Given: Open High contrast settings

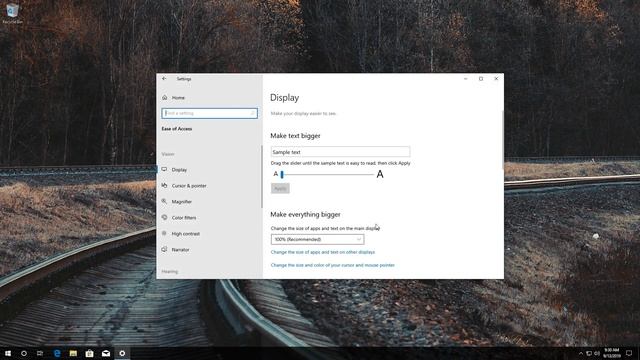Looking at the screenshot, I should coord(186,233).
